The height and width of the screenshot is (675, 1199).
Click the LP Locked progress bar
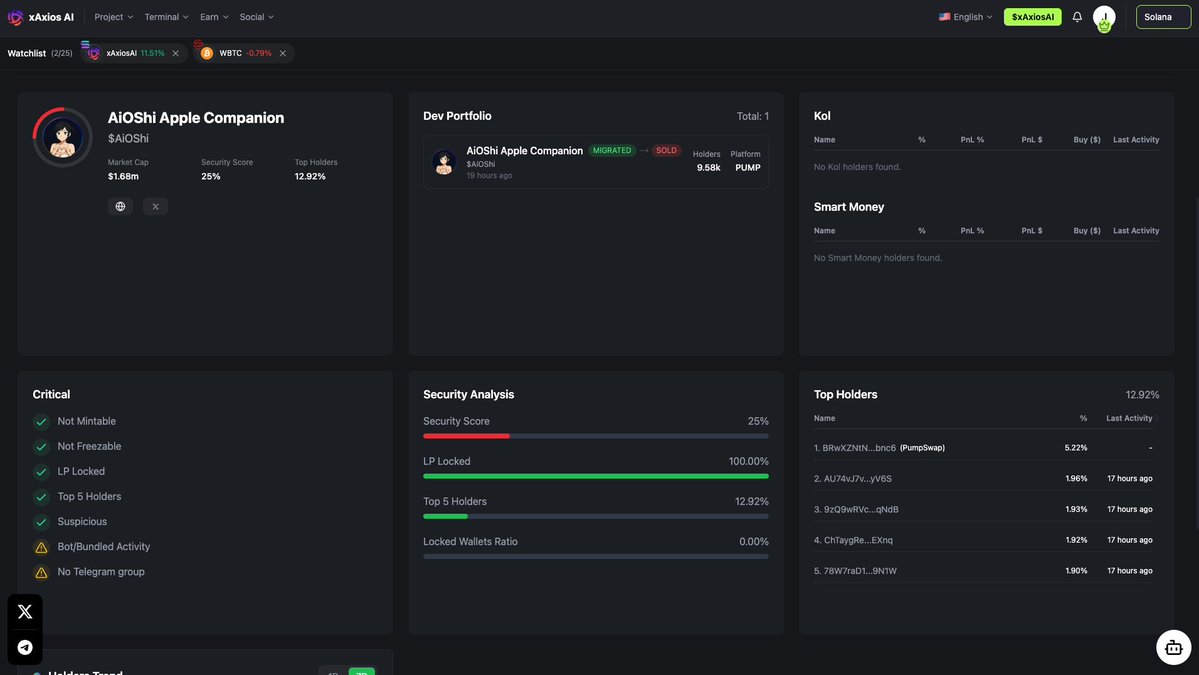pos(596,476)
